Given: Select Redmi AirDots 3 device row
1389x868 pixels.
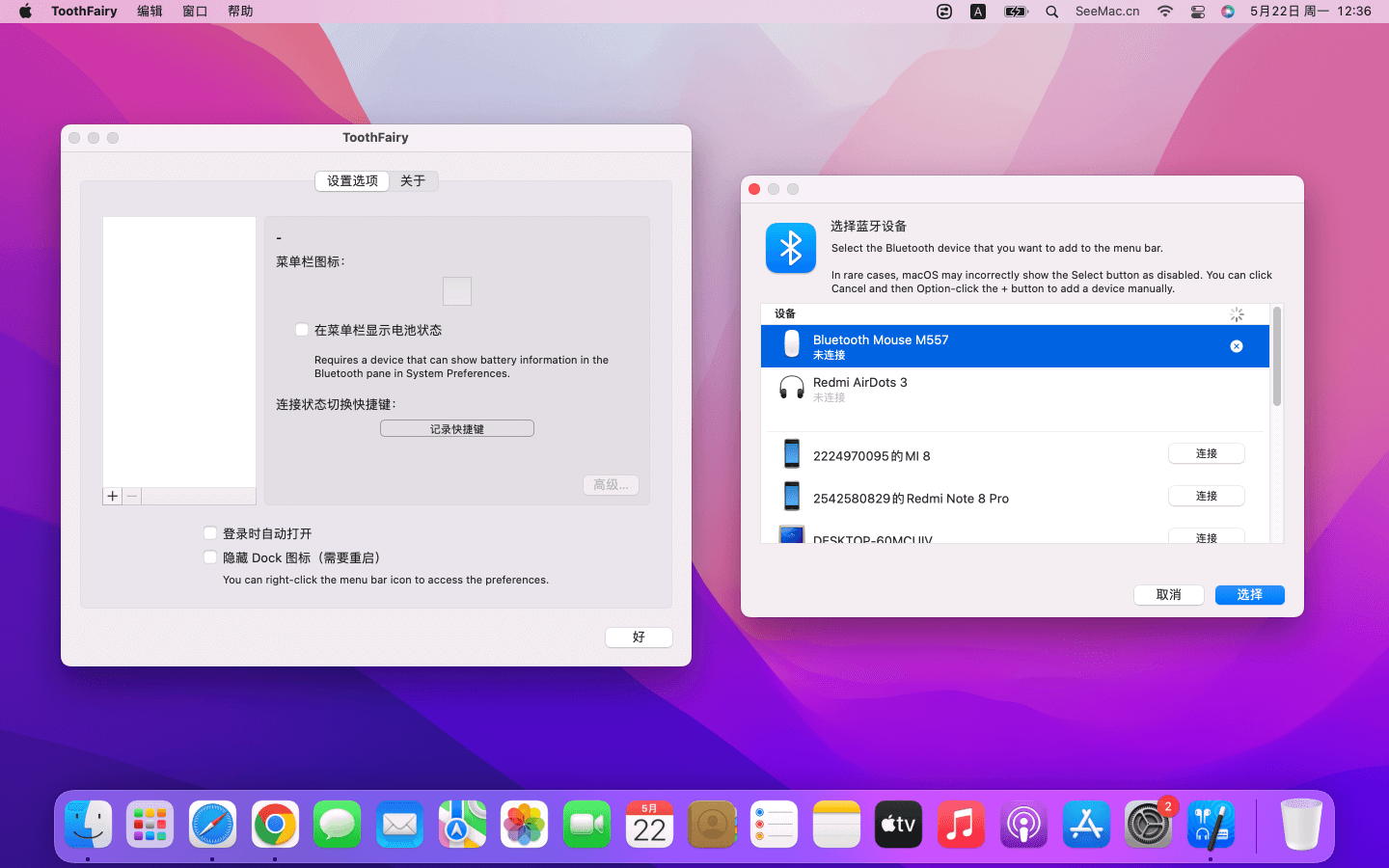Looking at the screenshot, I should [1015, 389].
